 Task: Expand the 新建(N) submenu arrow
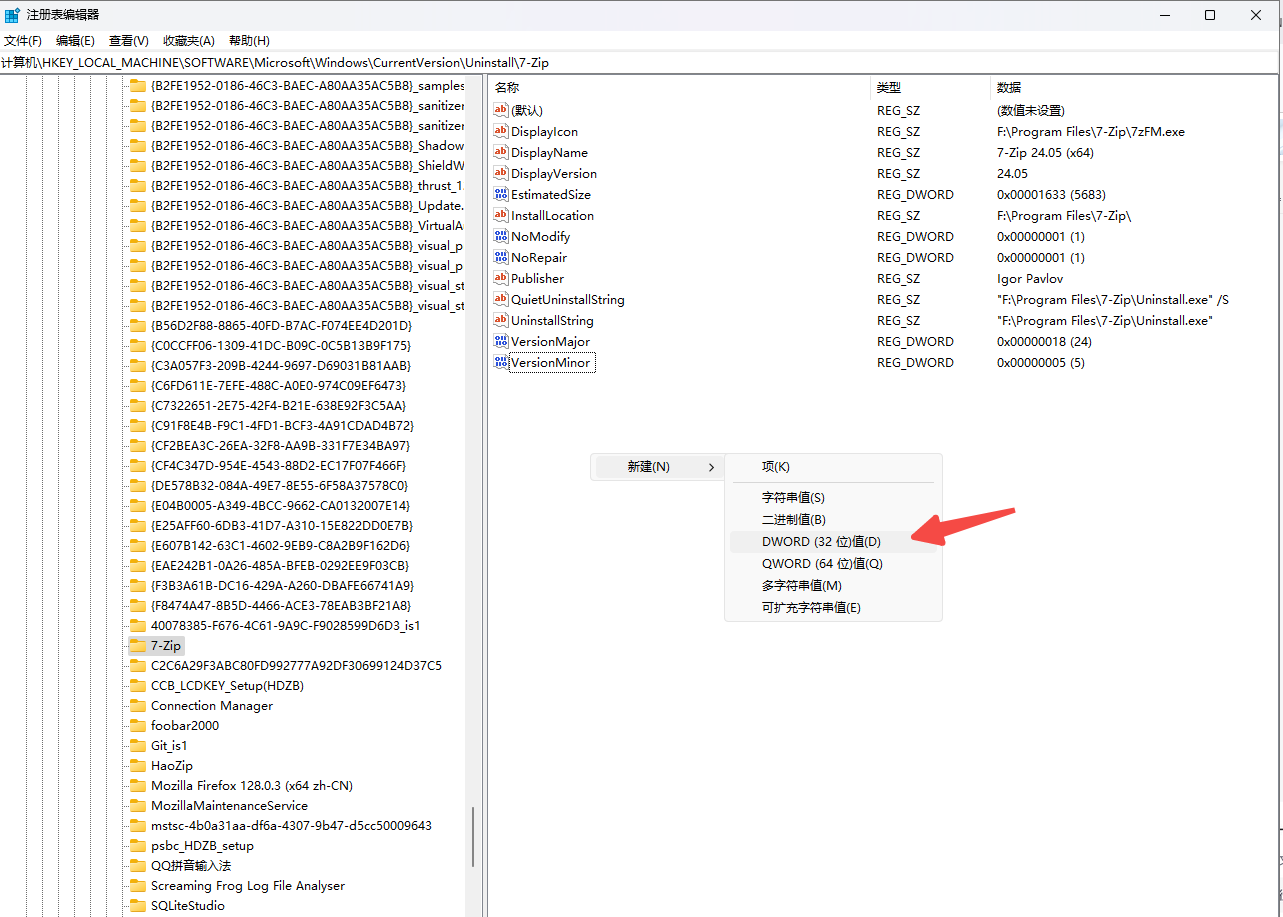711,467
